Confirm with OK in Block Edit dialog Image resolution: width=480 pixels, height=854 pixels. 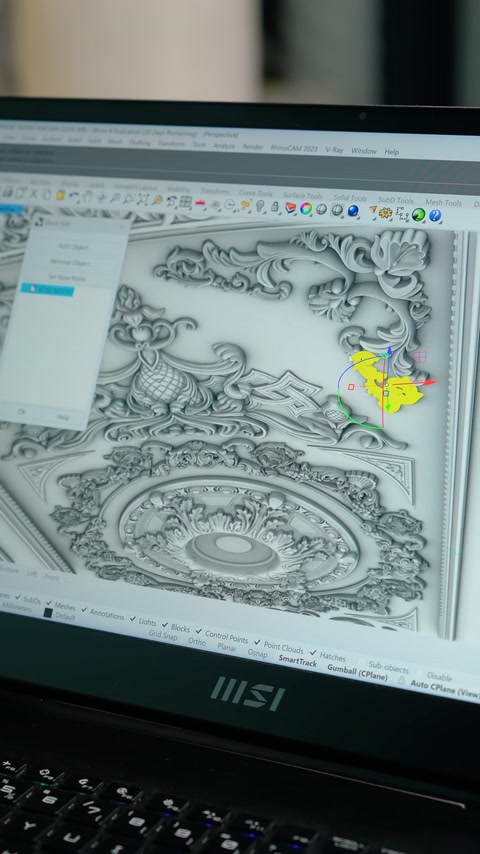coord(21,412)
